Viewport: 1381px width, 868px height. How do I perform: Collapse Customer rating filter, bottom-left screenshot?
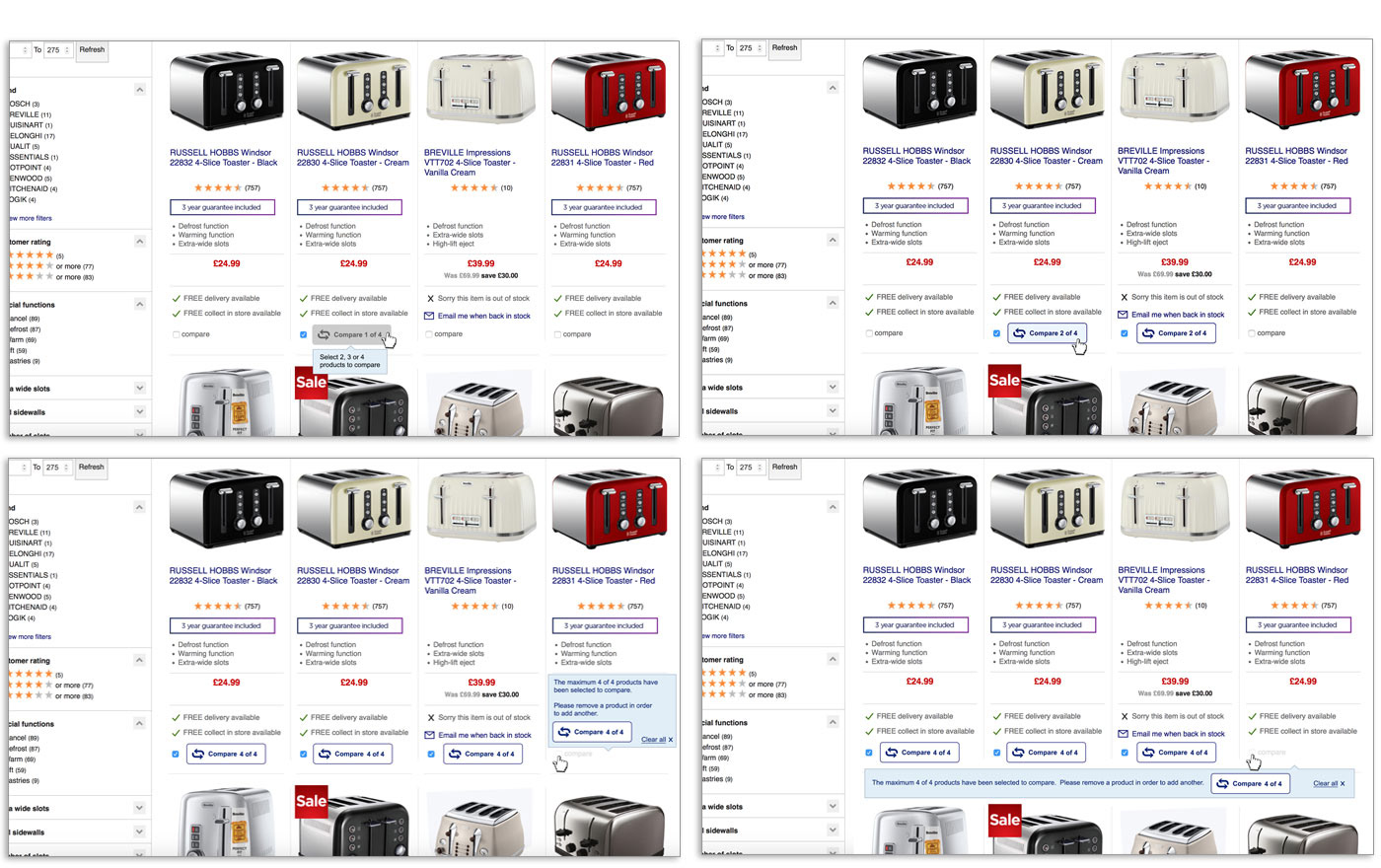(x=140, y=661)
